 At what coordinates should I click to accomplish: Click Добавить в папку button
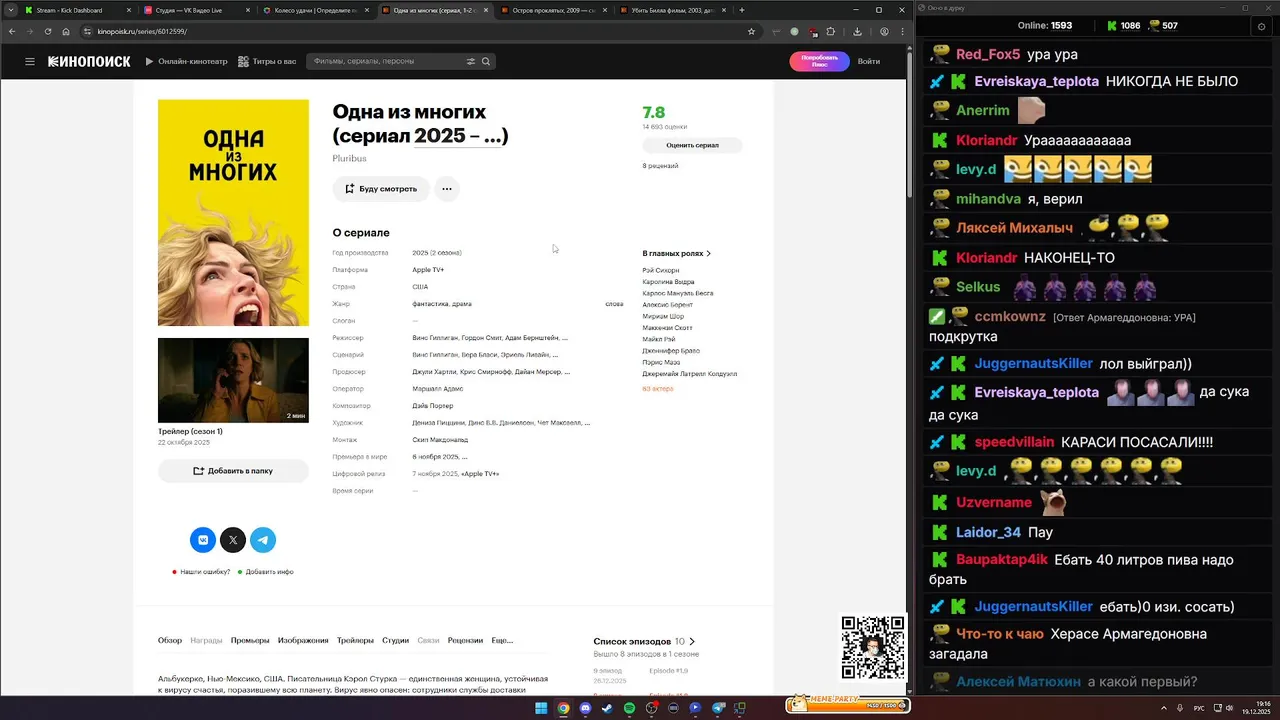pyautogui.click(x=233, y=471)
